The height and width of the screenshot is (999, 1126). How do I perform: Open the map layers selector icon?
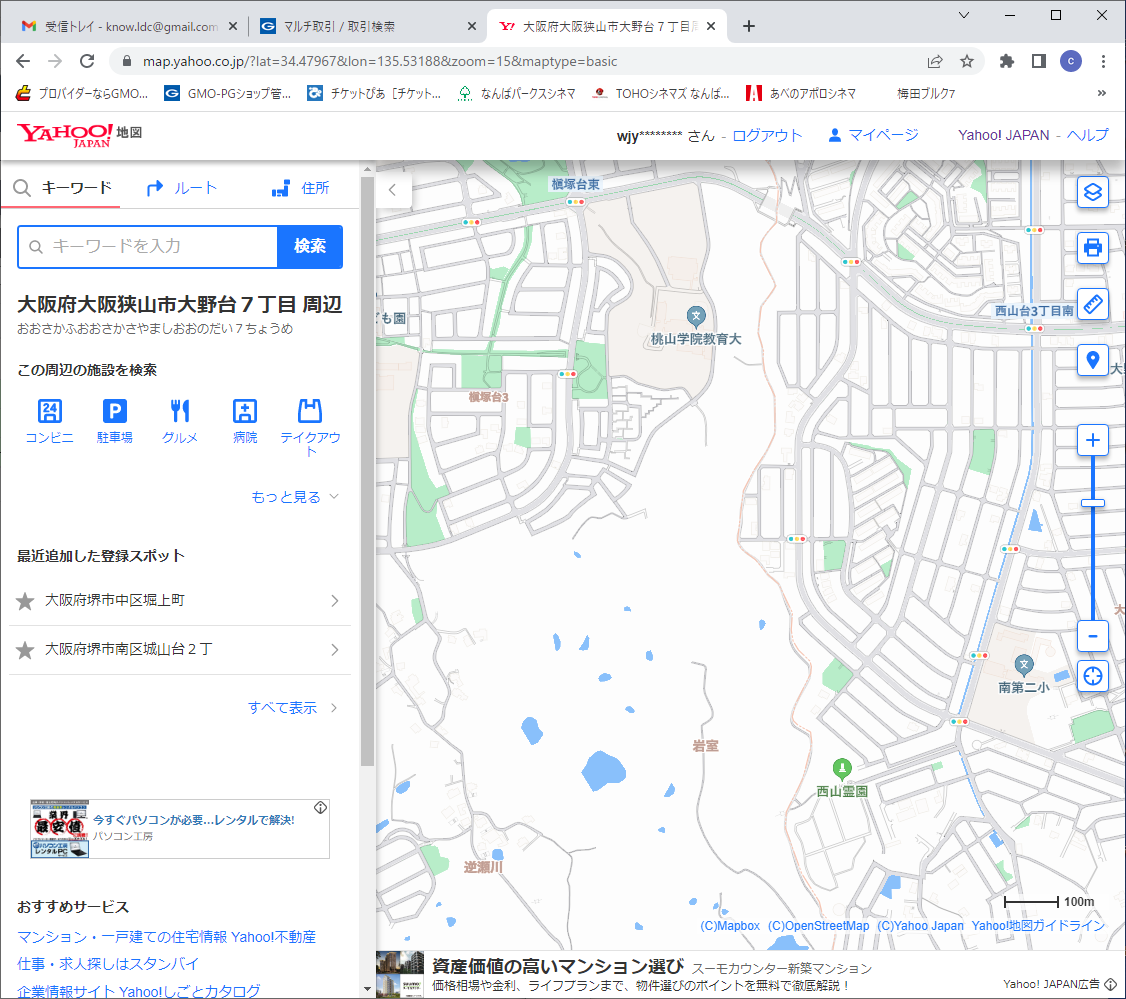(x=1093, y=191)
